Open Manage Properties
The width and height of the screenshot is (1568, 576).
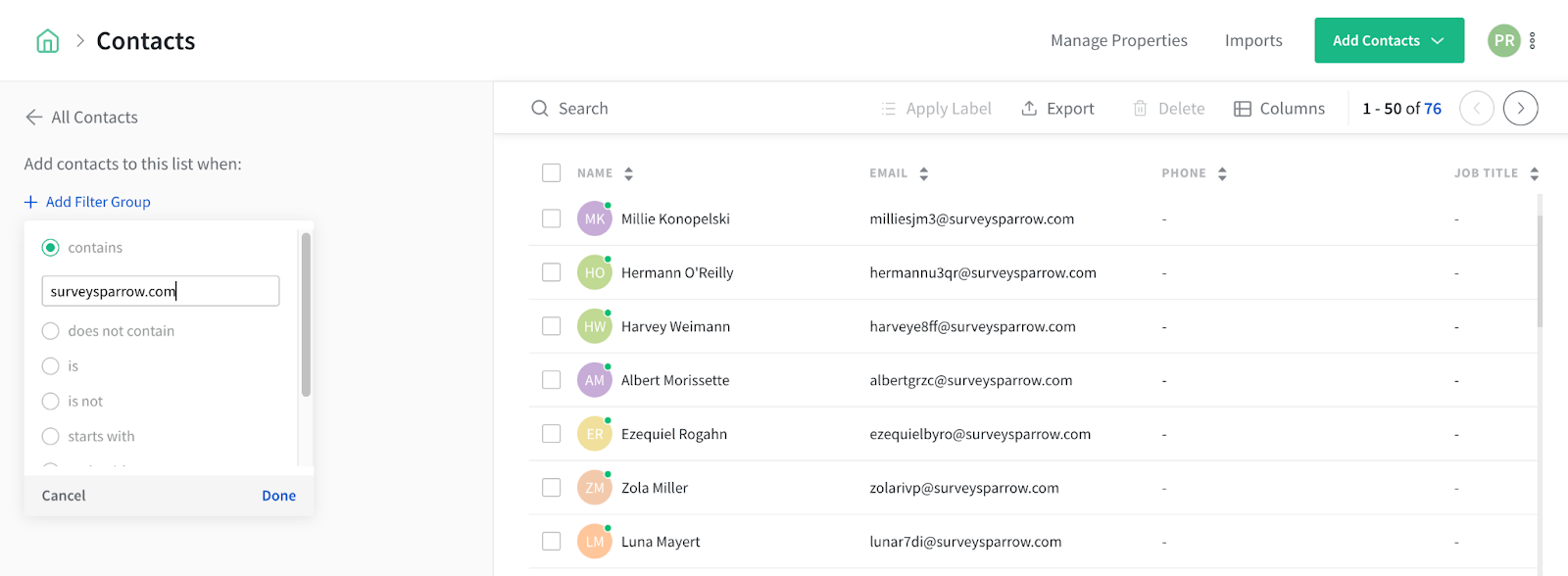pyautogui.click(x=1119, y=40)
